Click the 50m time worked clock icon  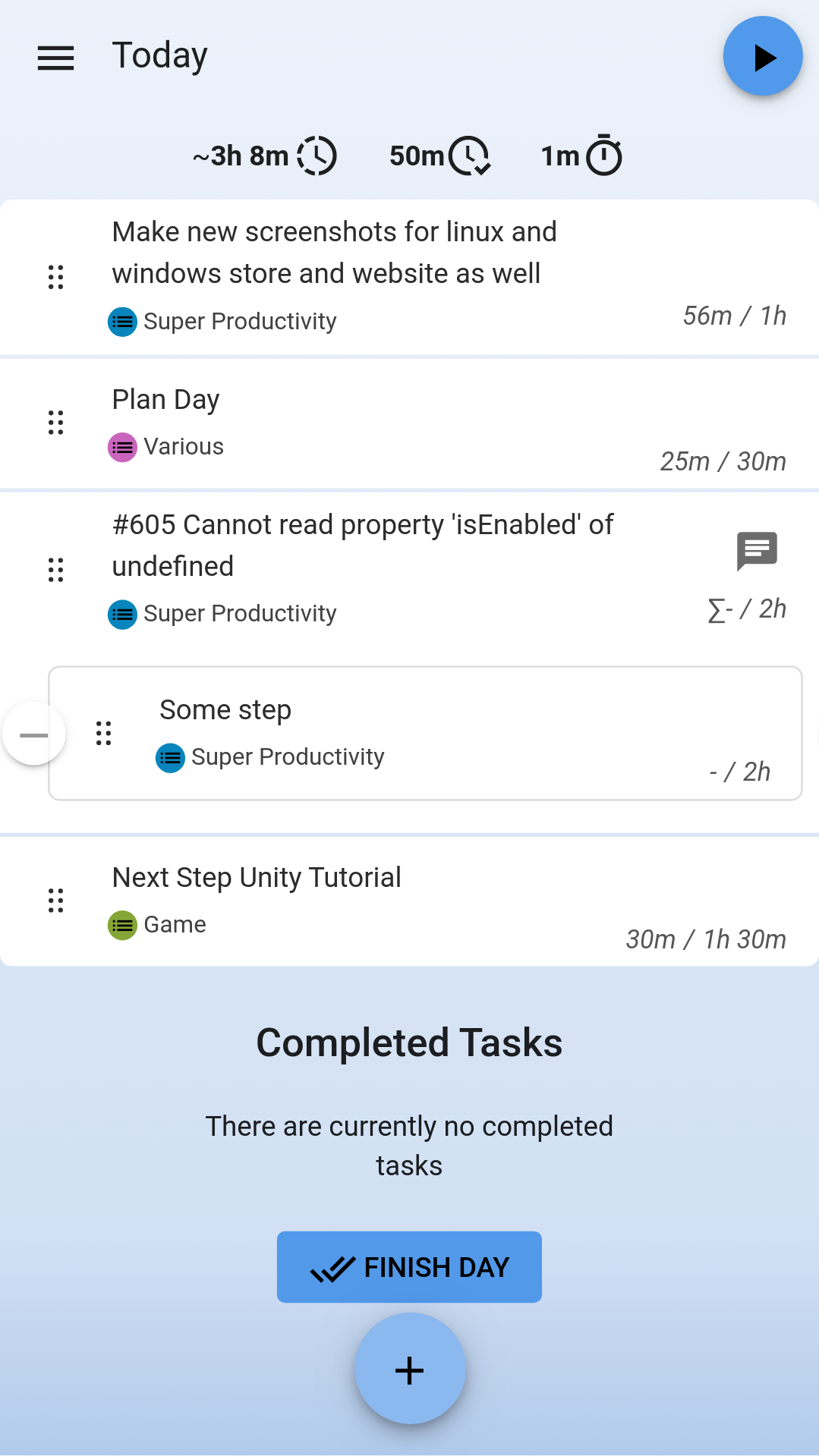point(469,156)
